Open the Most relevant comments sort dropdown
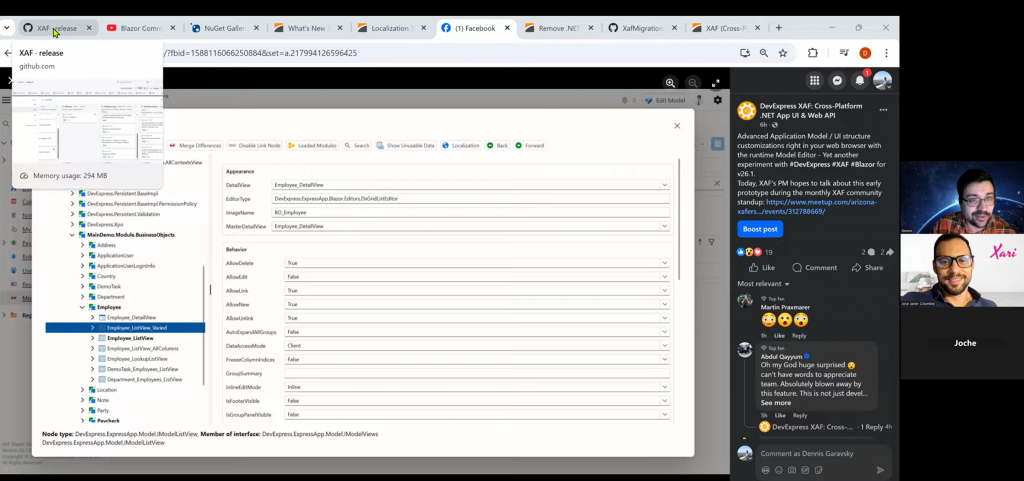This screenshot has width=1024, height=481. coord(763,284)
